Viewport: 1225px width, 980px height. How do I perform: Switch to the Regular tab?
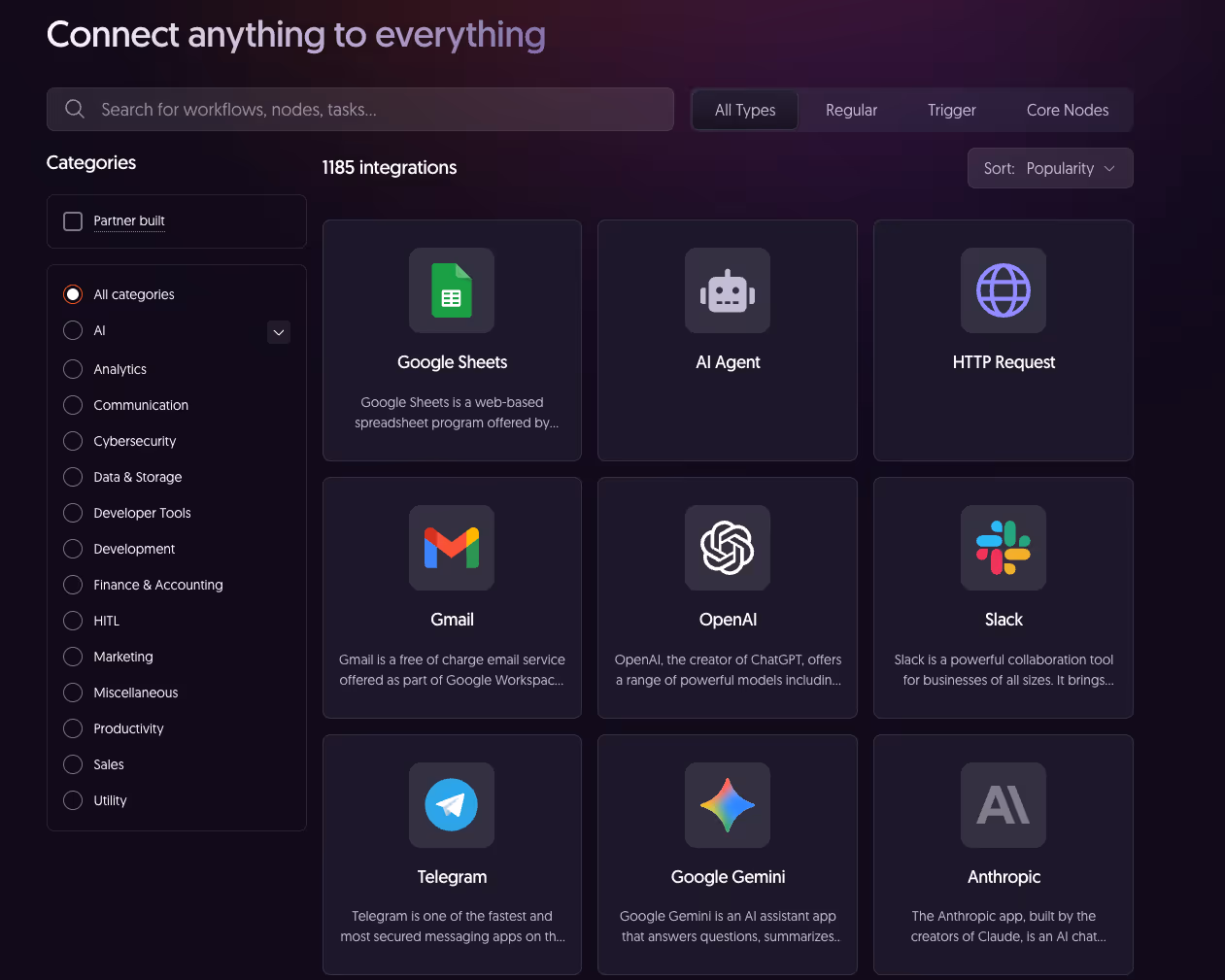click(x=851, y=110)
